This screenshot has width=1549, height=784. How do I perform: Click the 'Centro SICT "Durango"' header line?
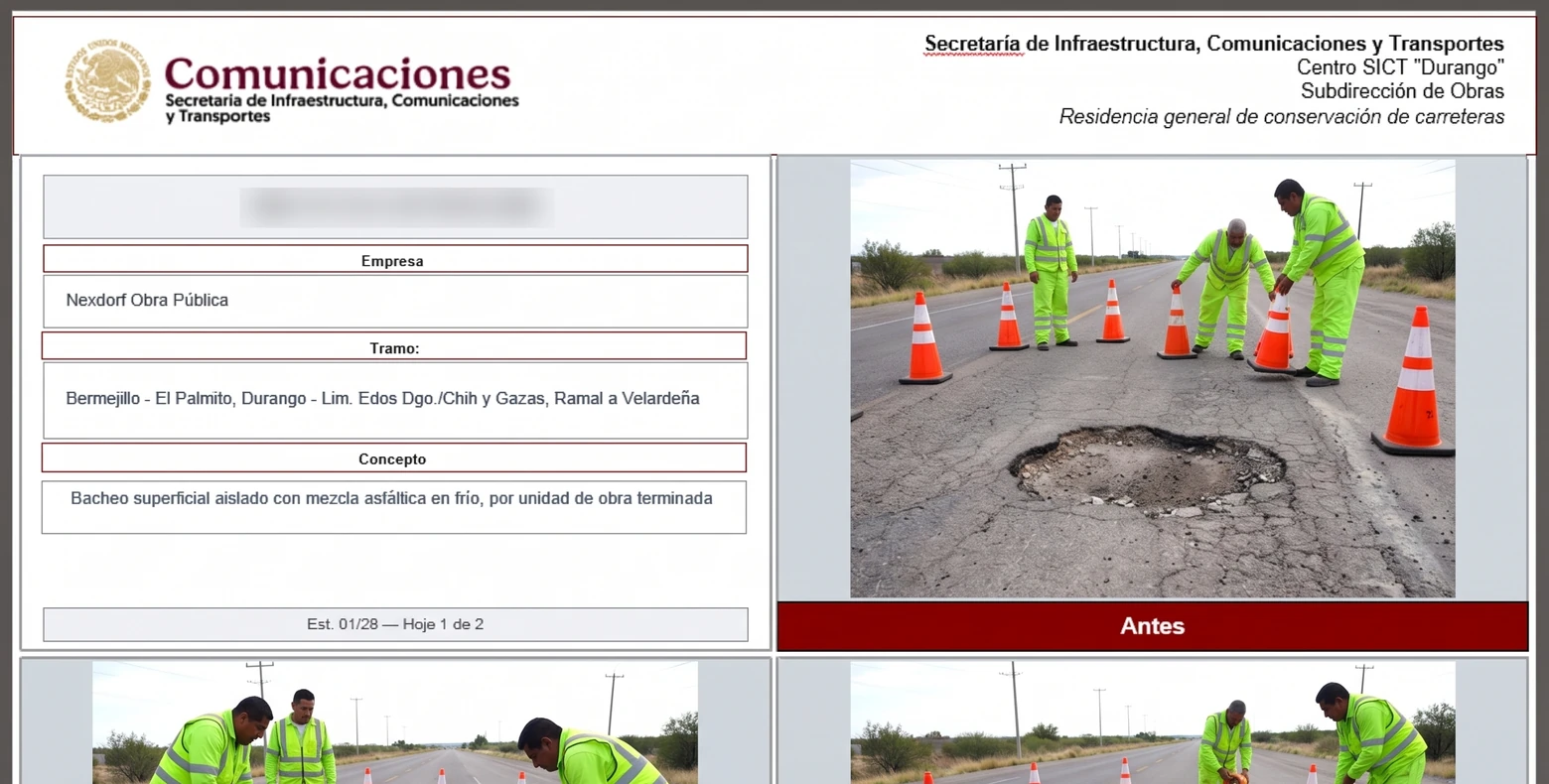(x=1400, y=67)
